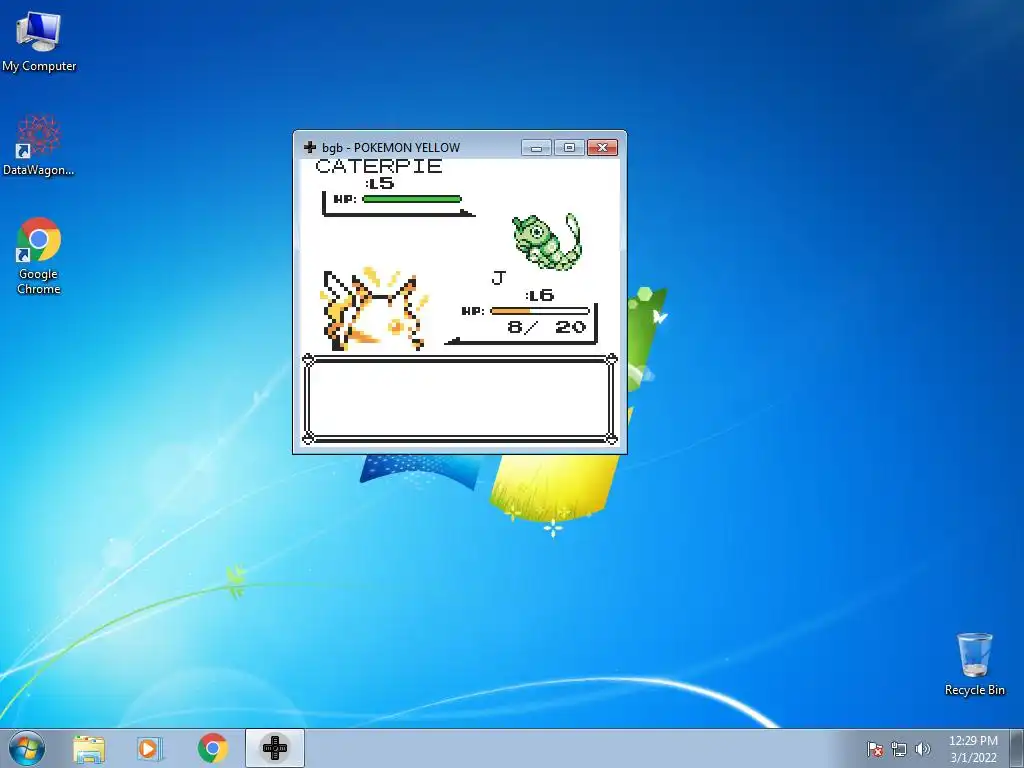1024x768 pixels.
Task: Click the clock showing 12:29 PM
Action: (x=973, y=748)
